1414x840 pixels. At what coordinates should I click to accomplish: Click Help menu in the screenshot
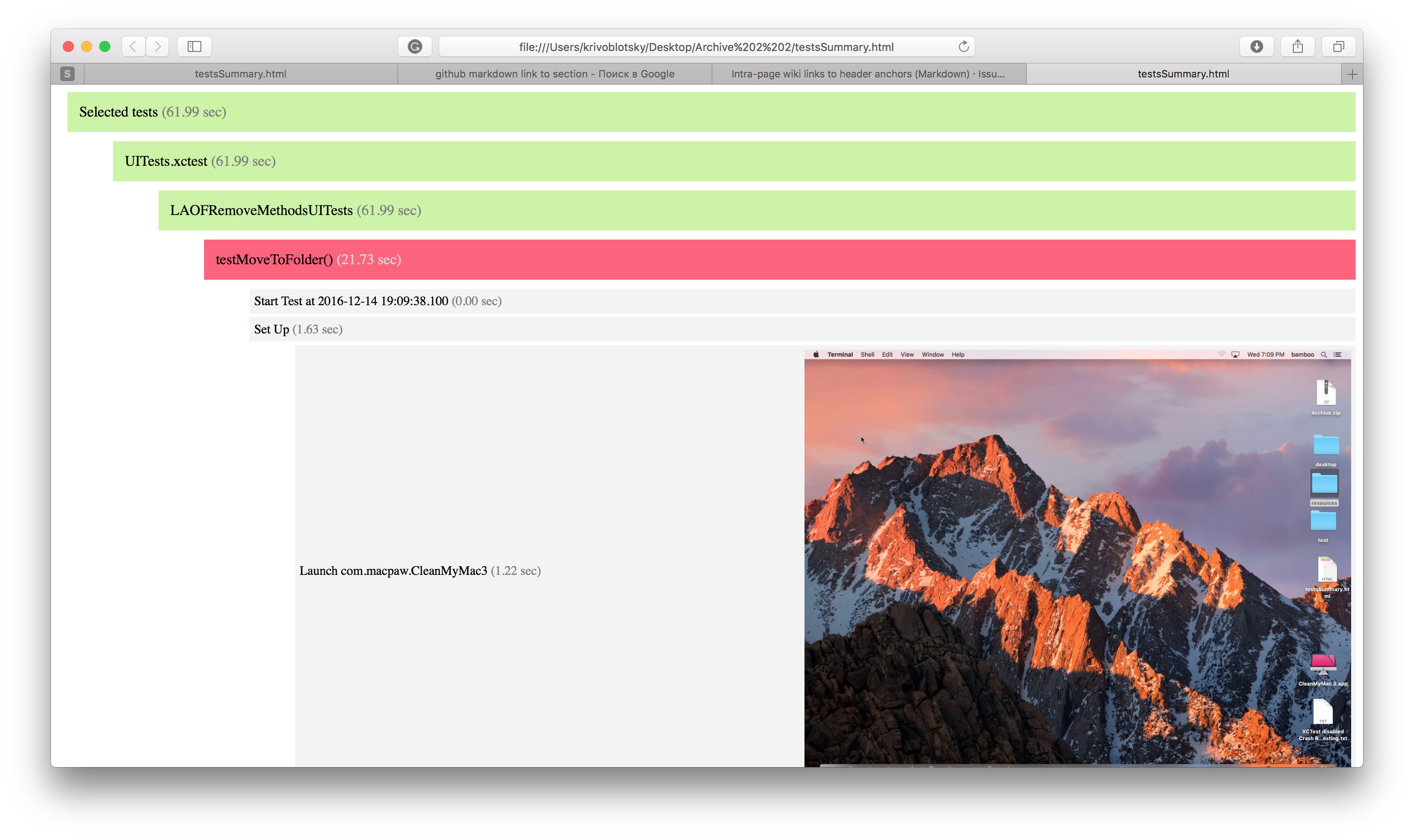pyautogui.click(x=958, y=355)
